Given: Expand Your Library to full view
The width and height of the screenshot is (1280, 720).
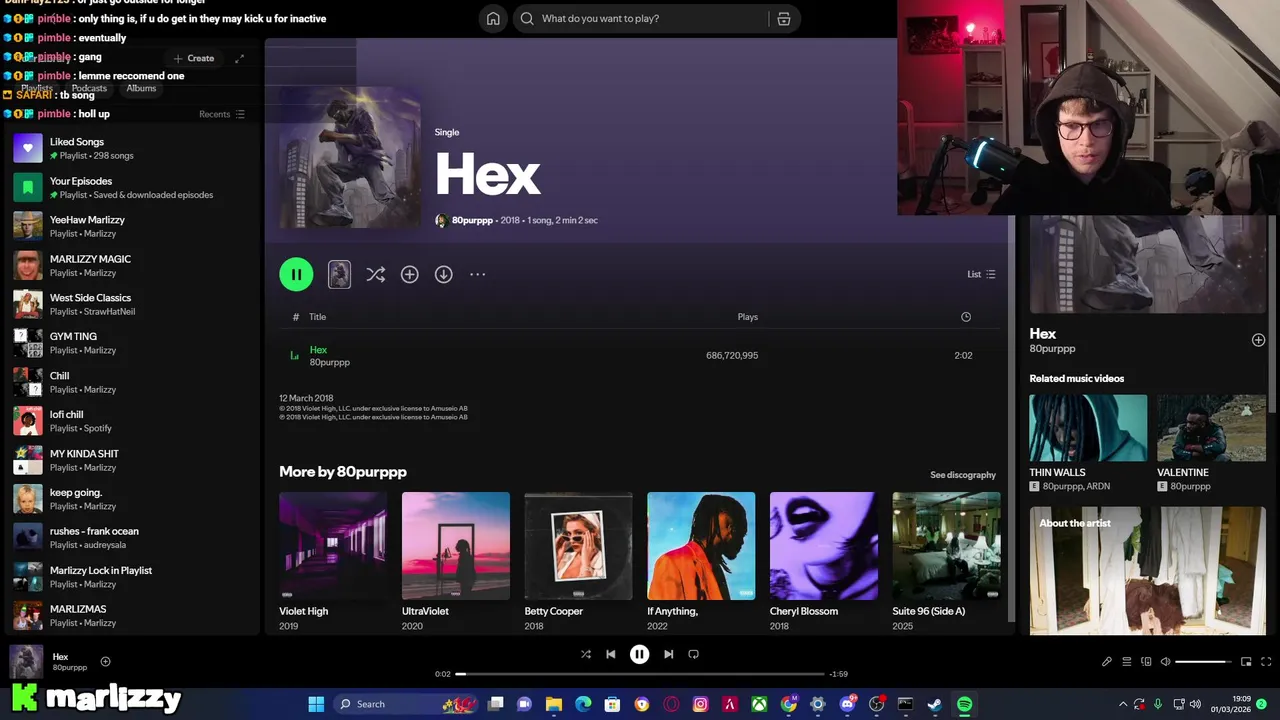Looking at the screenshot, I should click(239, 58).
